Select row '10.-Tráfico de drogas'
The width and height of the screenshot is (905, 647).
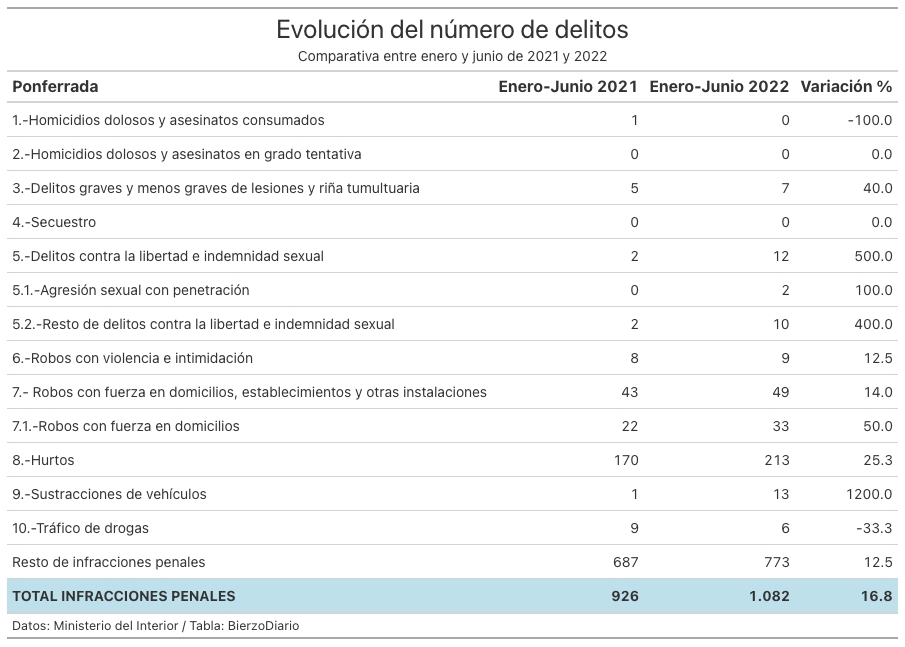(x=452, y=529)
